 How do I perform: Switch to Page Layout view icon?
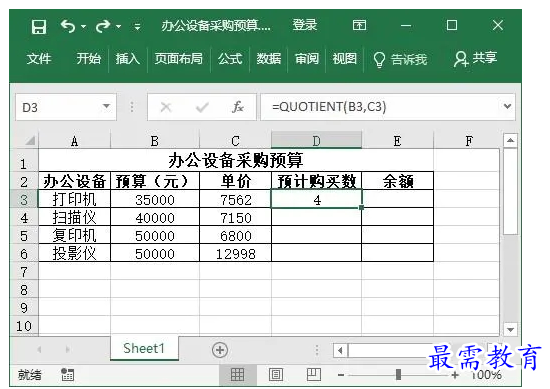276,374
